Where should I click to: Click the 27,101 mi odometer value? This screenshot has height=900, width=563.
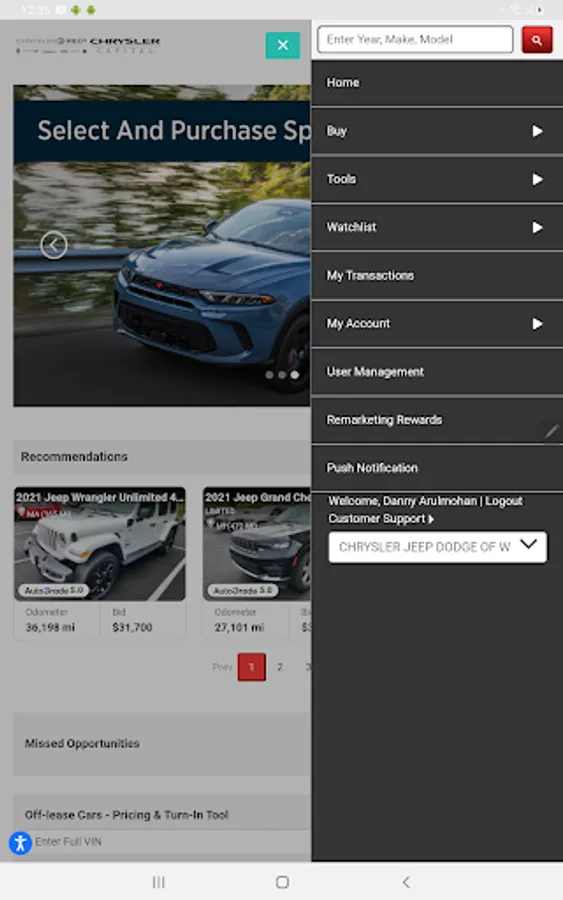tap(239, 627)
